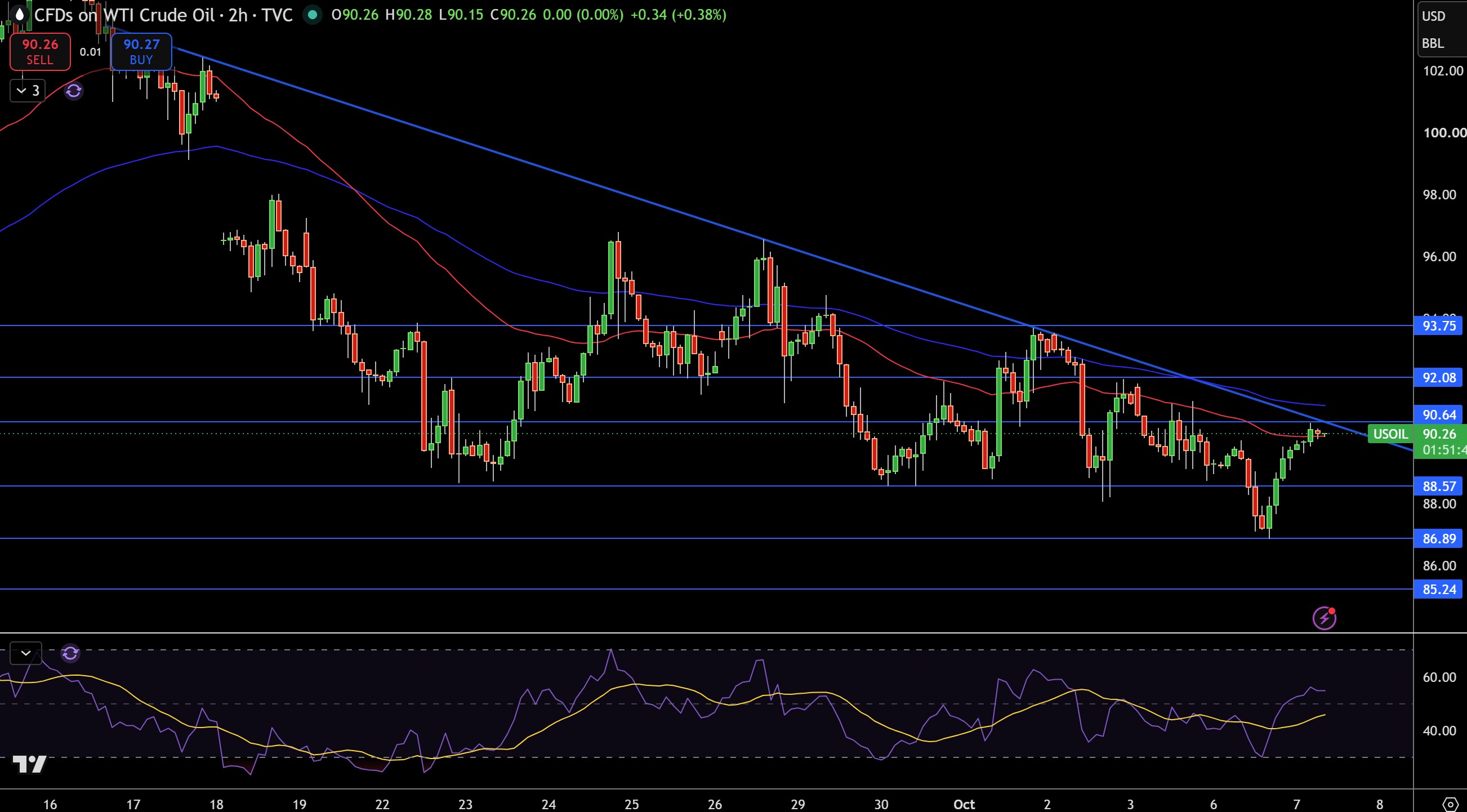The image size is (1467, 812).
Task: Click the 102.00 price scale value
Action: 1443,71
